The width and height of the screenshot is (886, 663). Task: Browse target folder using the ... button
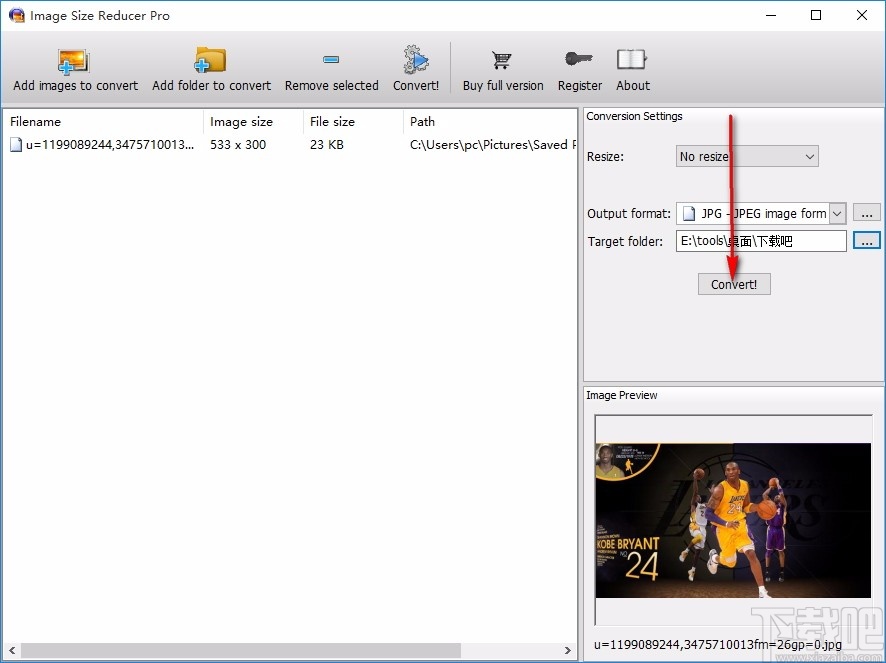[866, 240]
